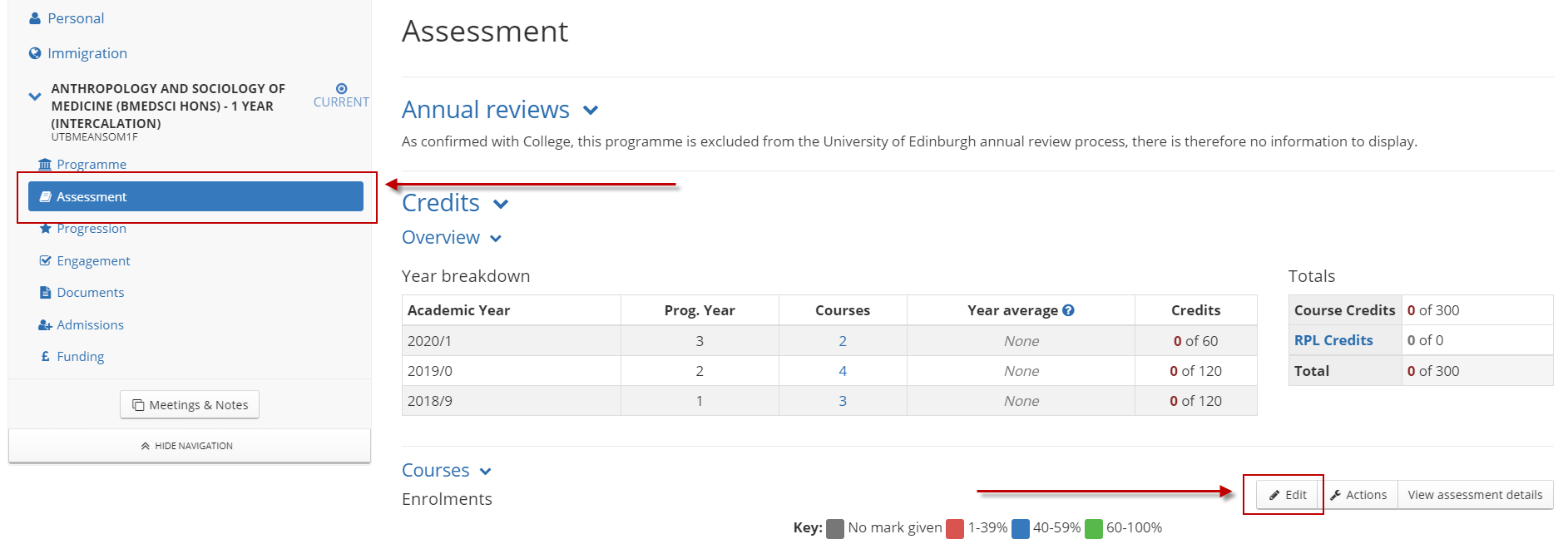Edit the course enrolments
Viewport: 1568px width, 544px height.
click(1288, 495)
